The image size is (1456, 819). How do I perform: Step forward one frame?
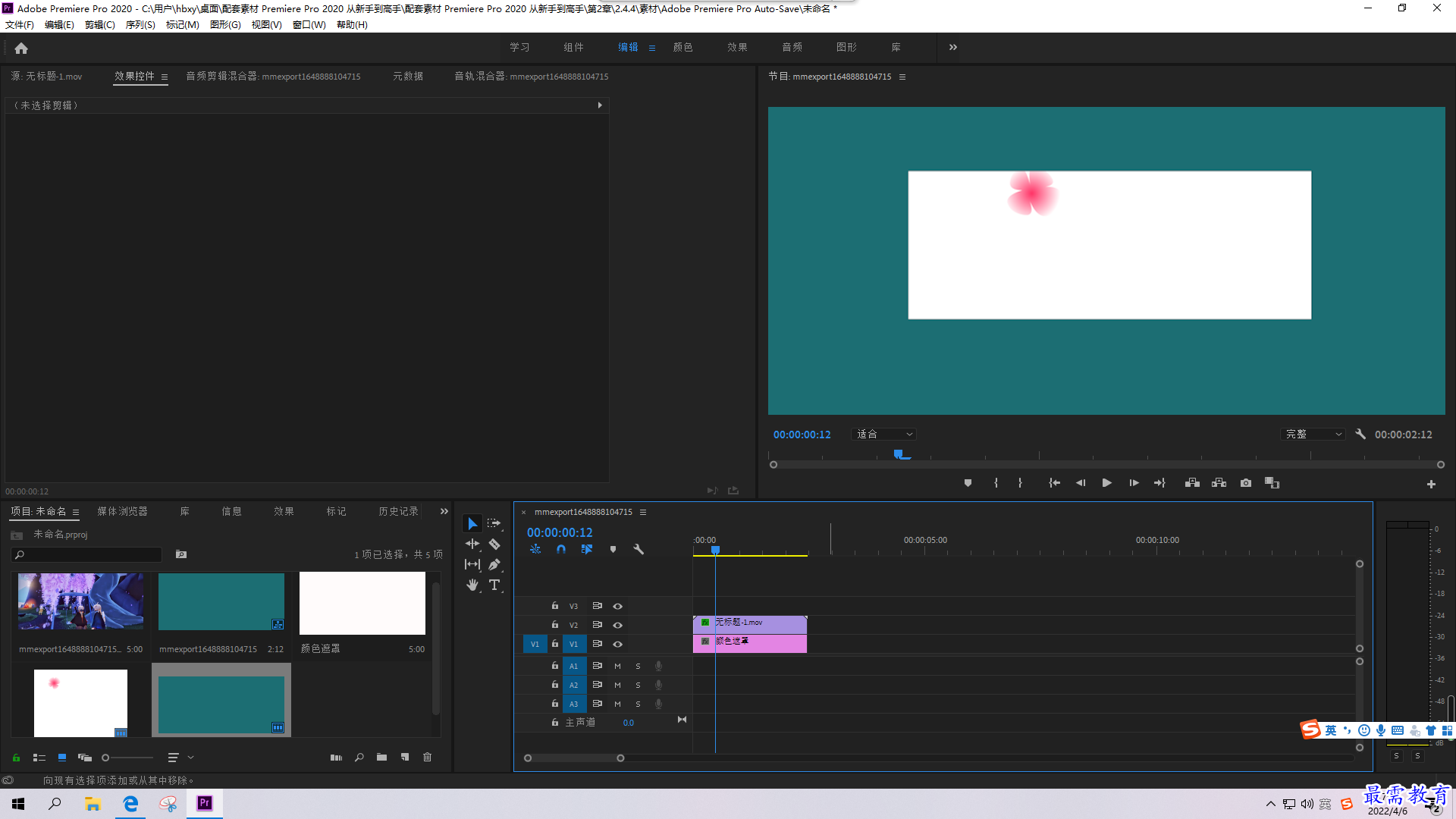(x=1134, y=483)
